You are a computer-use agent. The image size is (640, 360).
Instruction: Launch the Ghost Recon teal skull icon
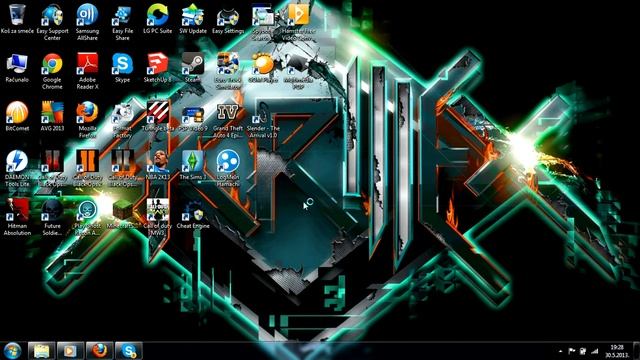pos(87,217)
